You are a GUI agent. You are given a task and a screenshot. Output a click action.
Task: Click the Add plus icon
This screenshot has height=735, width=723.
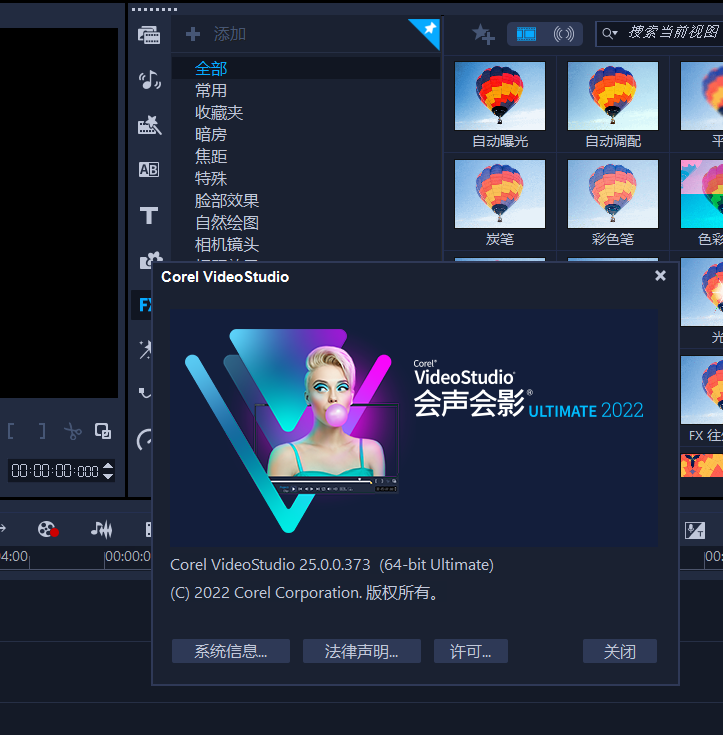pyautogui.click(x=193, y=34)
